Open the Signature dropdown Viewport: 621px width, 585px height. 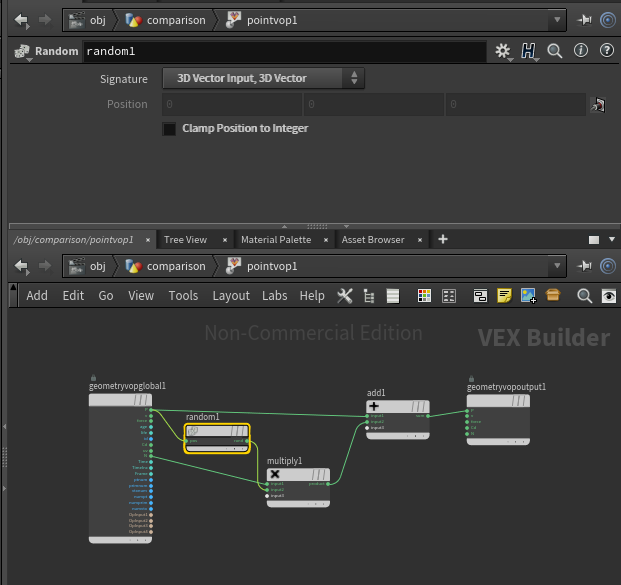[x=263, y=78]
